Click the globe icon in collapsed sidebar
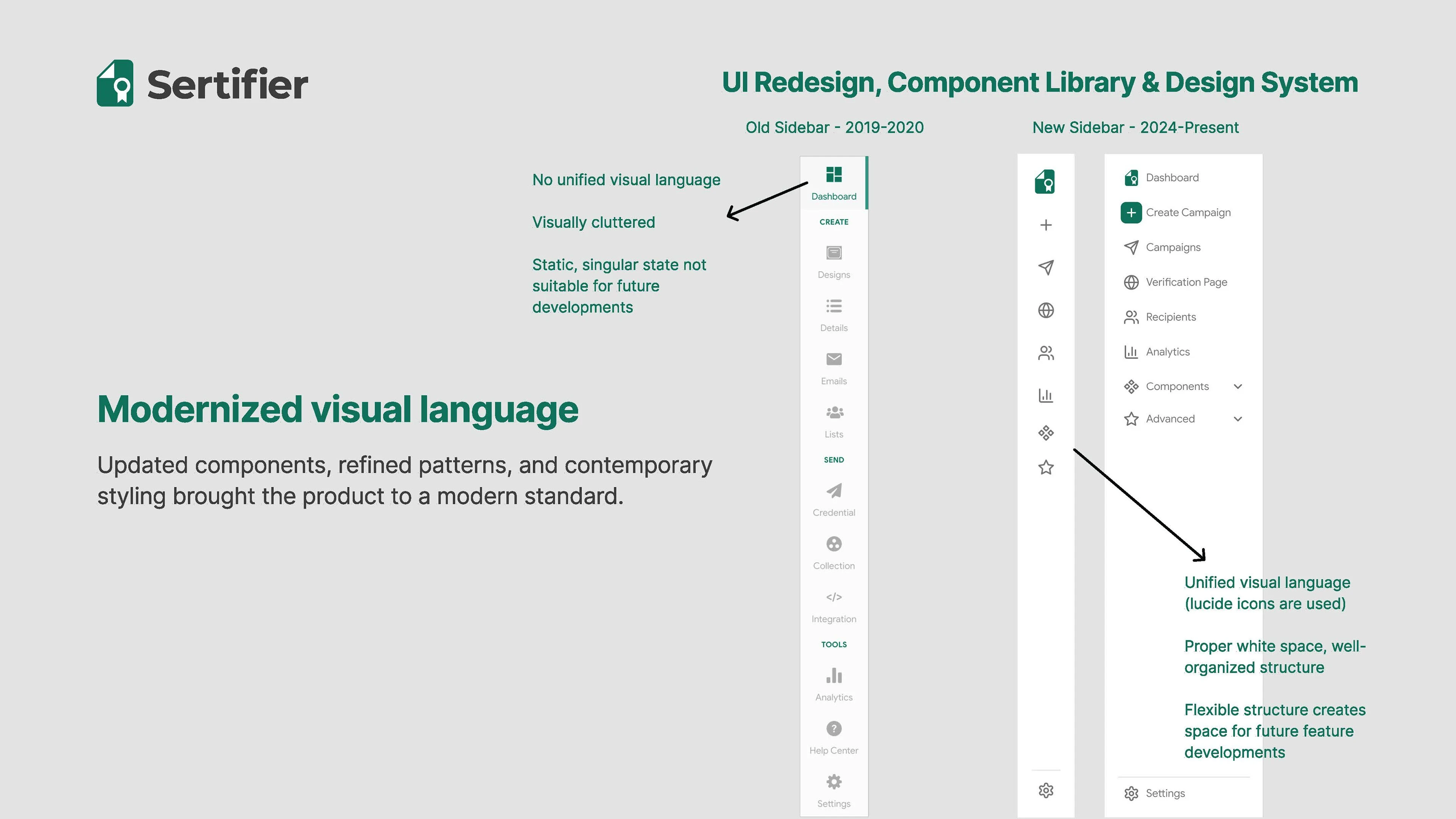The image size is (1456, 819). coord(1046,310)
